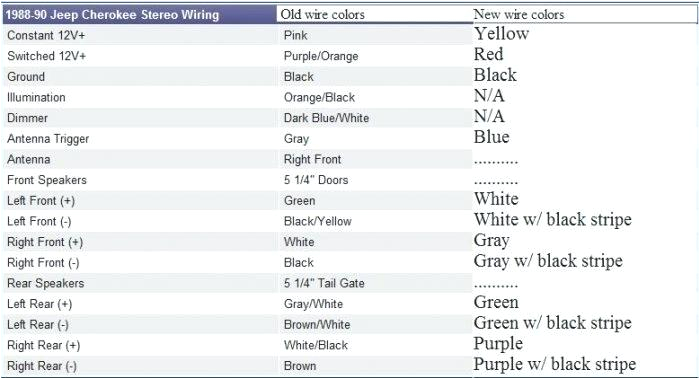700x379 pixels.
Task: Select the 'Ground' row label
Action: pyautogui.click(x=26, y=77)
